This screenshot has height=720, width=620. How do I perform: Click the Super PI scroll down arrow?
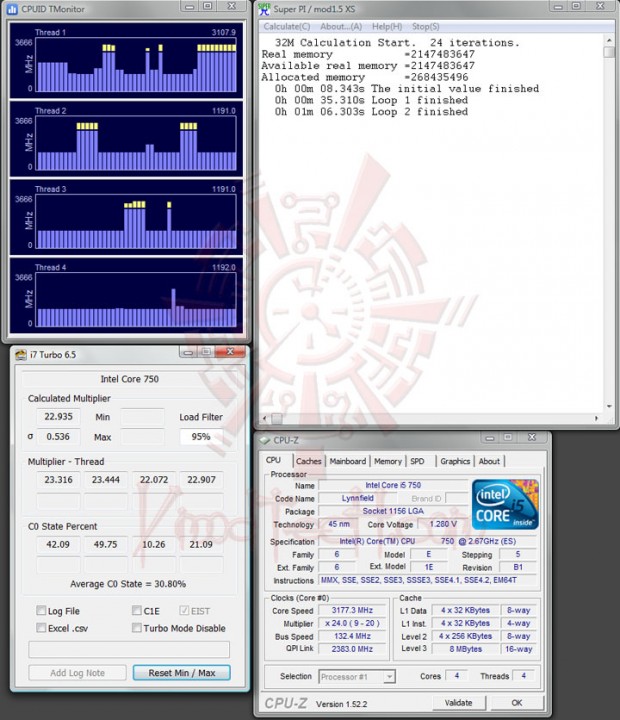(609, 406)
